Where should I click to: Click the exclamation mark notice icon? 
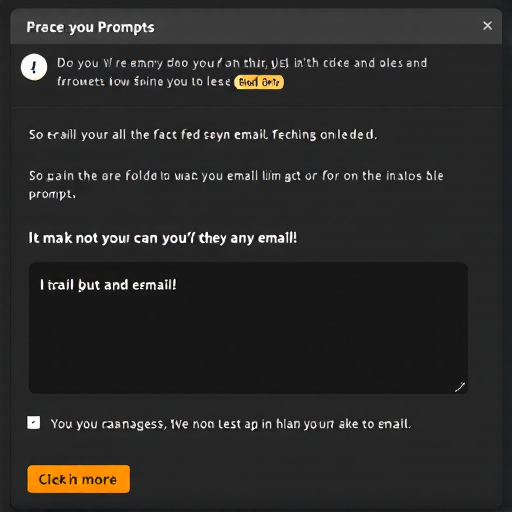tap(34, 67)
